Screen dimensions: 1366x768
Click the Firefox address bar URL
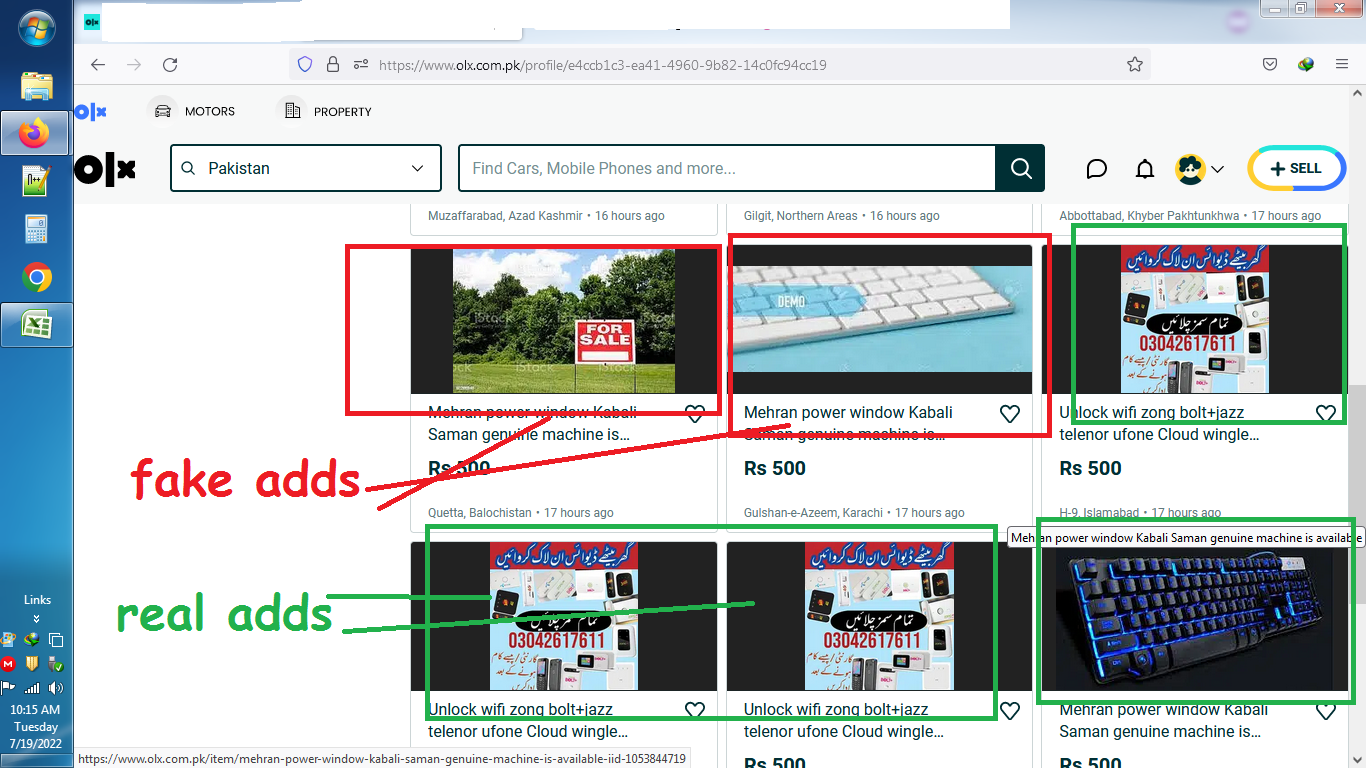(602, 65)
